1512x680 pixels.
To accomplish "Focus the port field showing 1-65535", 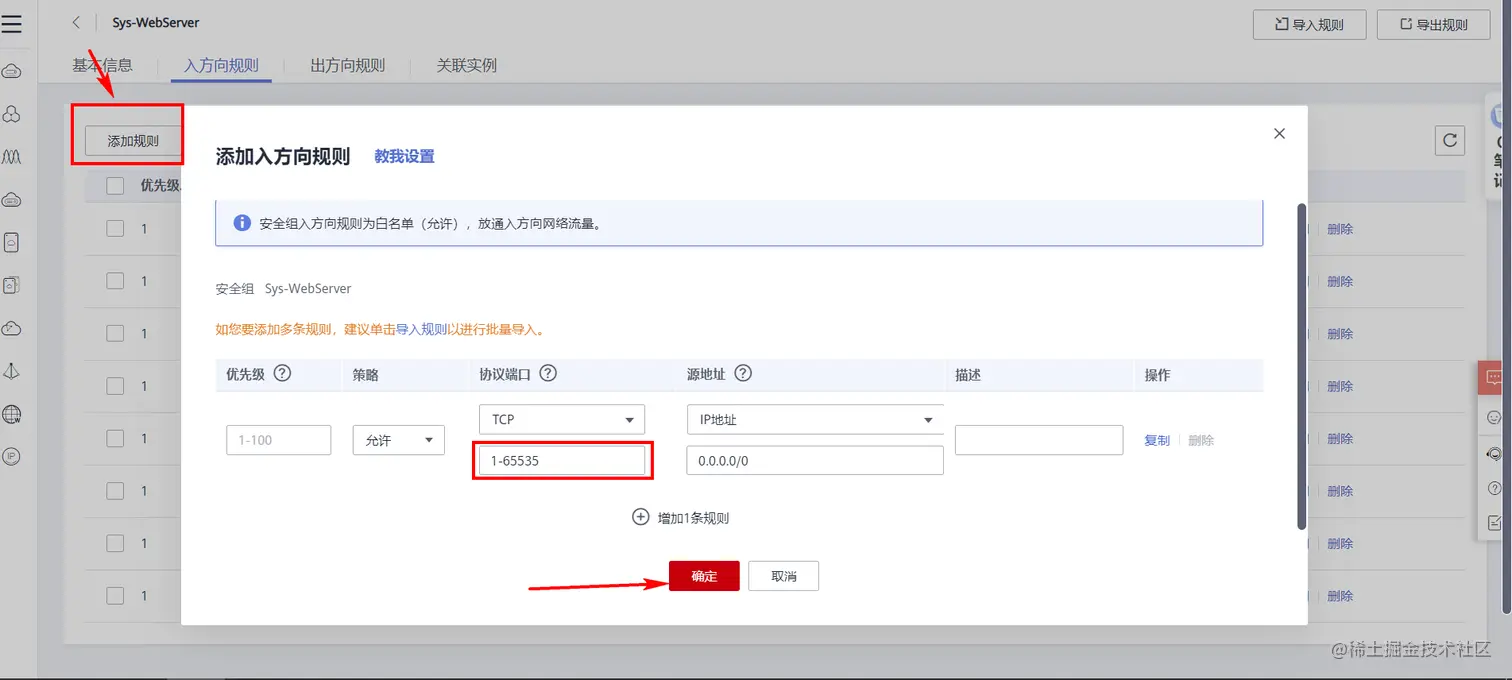I will click(x=562, y=460).
